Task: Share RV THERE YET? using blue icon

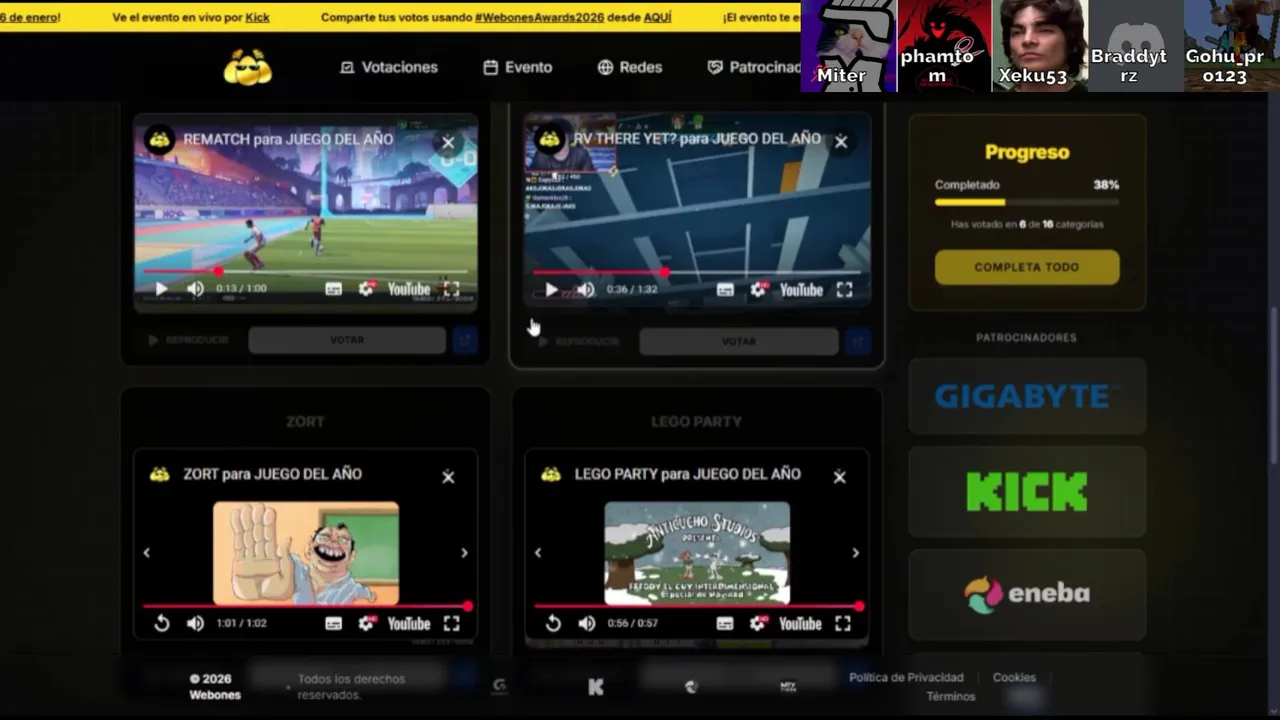Action: [857, 341]
